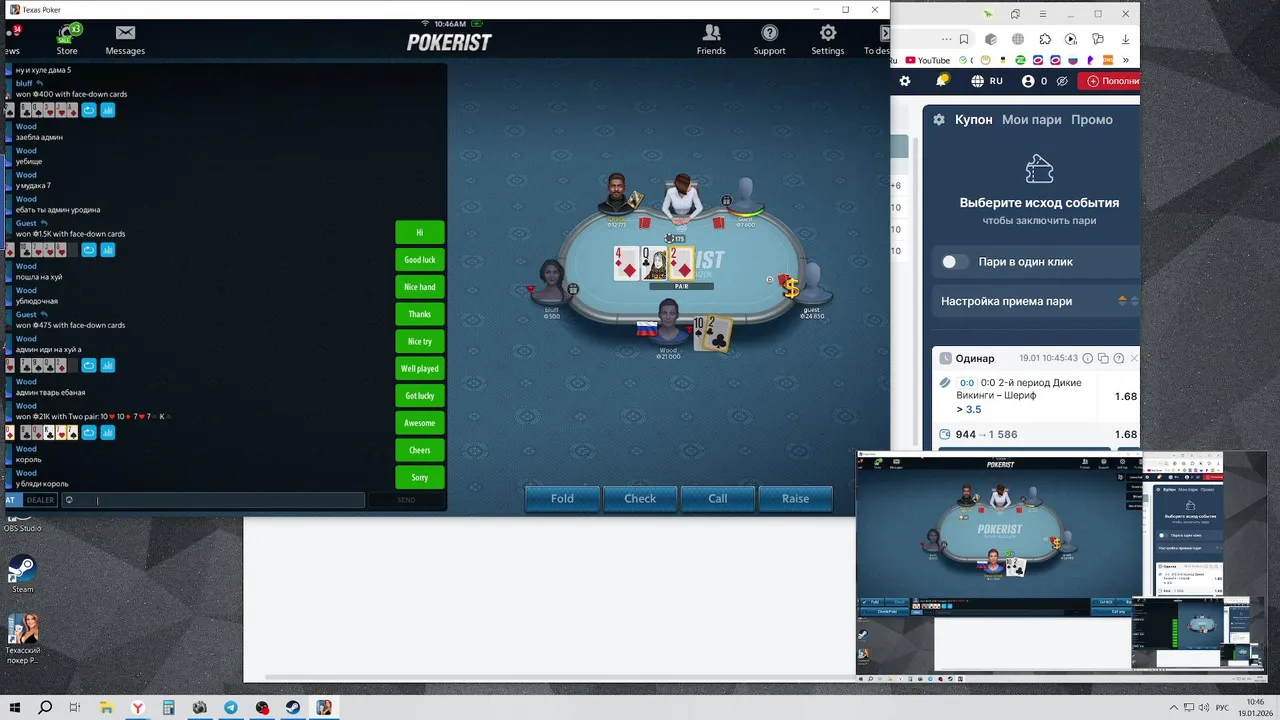Screen dimensions: 1280x720
Task: Click the Call button
Action: (718, 498)
